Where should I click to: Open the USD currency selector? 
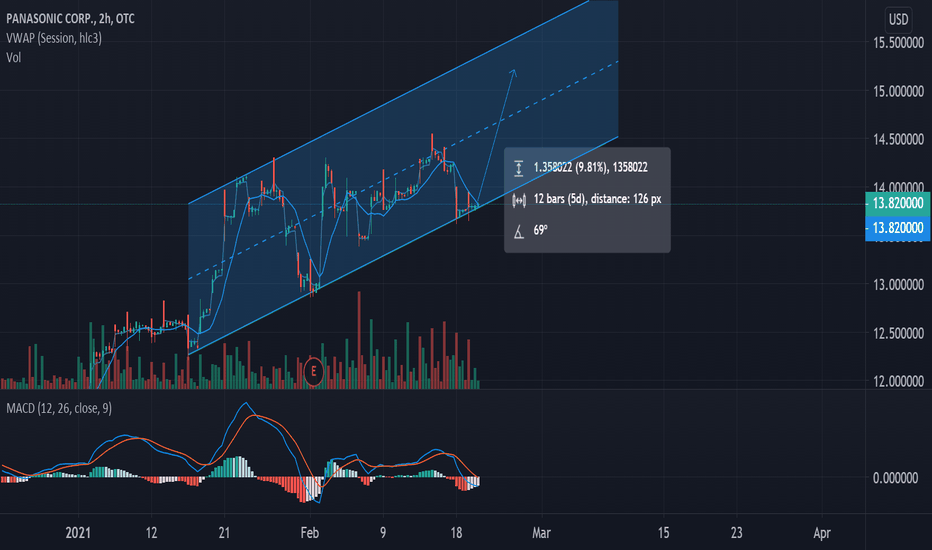pyautogui.click(x=898, y=20)
